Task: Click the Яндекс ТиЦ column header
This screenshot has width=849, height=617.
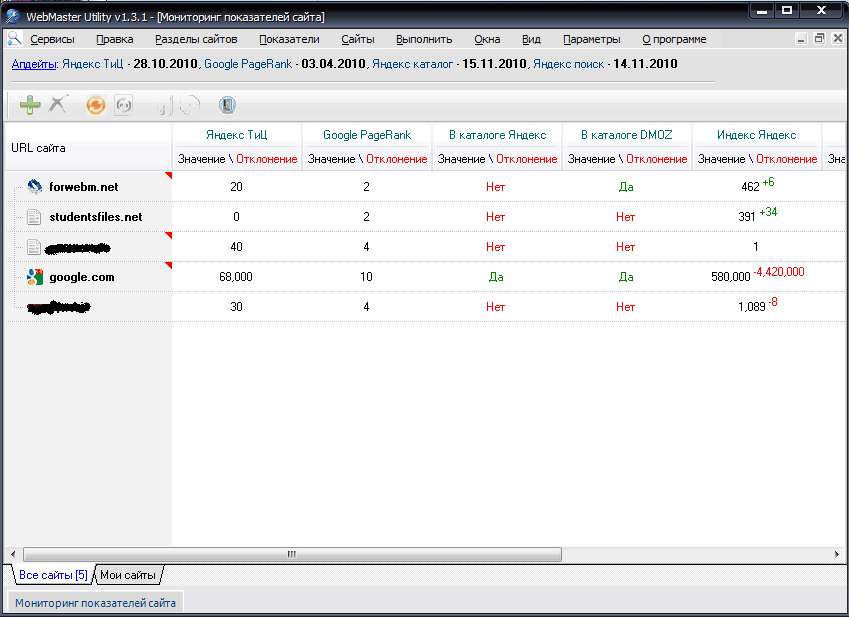Action: [x=237, y=135]
